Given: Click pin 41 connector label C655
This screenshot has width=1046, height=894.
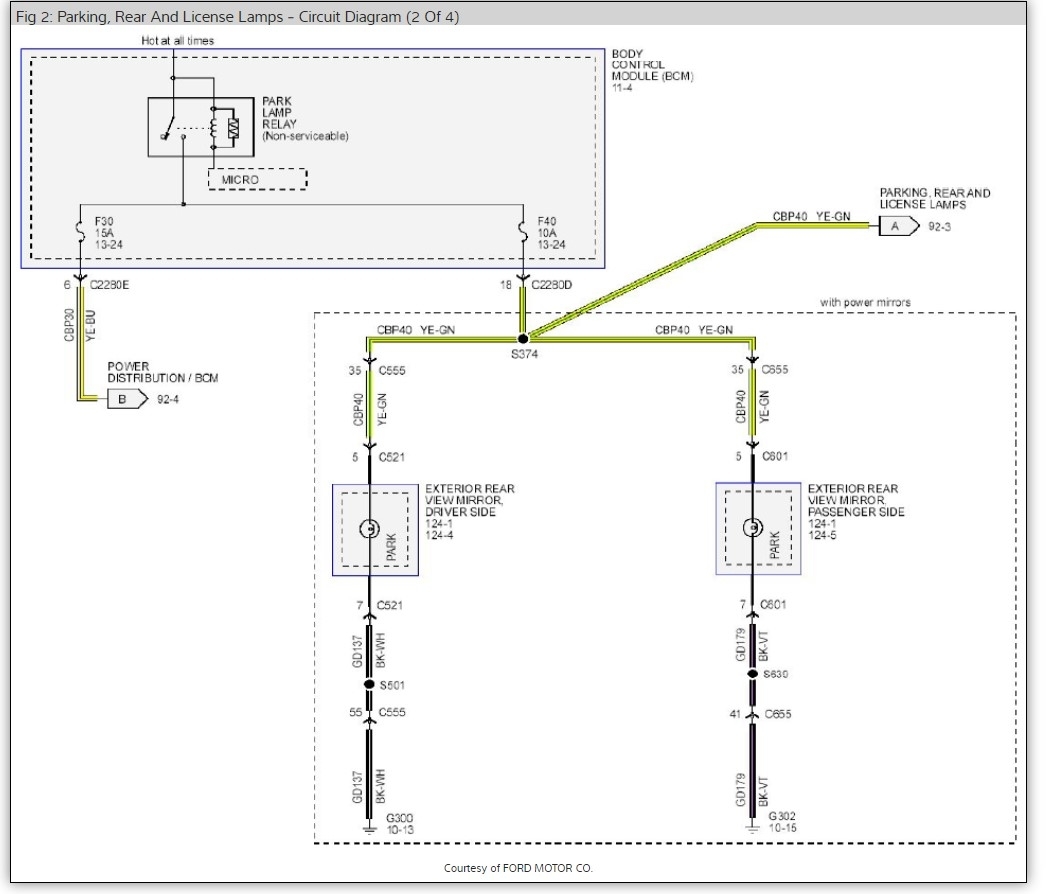Looking at the screenshot, I should (778, 714).
